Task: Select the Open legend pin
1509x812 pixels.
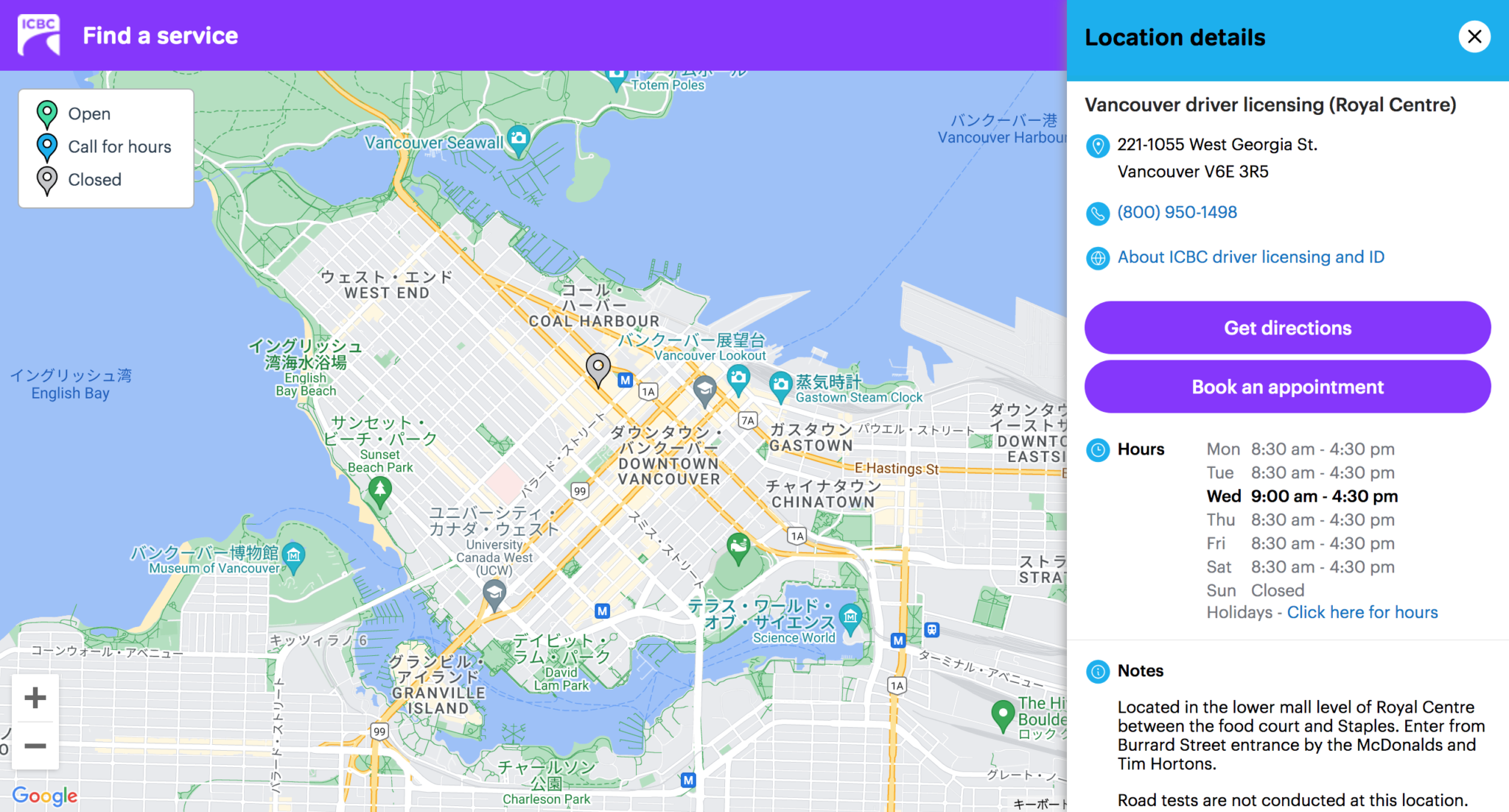Action: pyautogui.click(x=46, y=112)
